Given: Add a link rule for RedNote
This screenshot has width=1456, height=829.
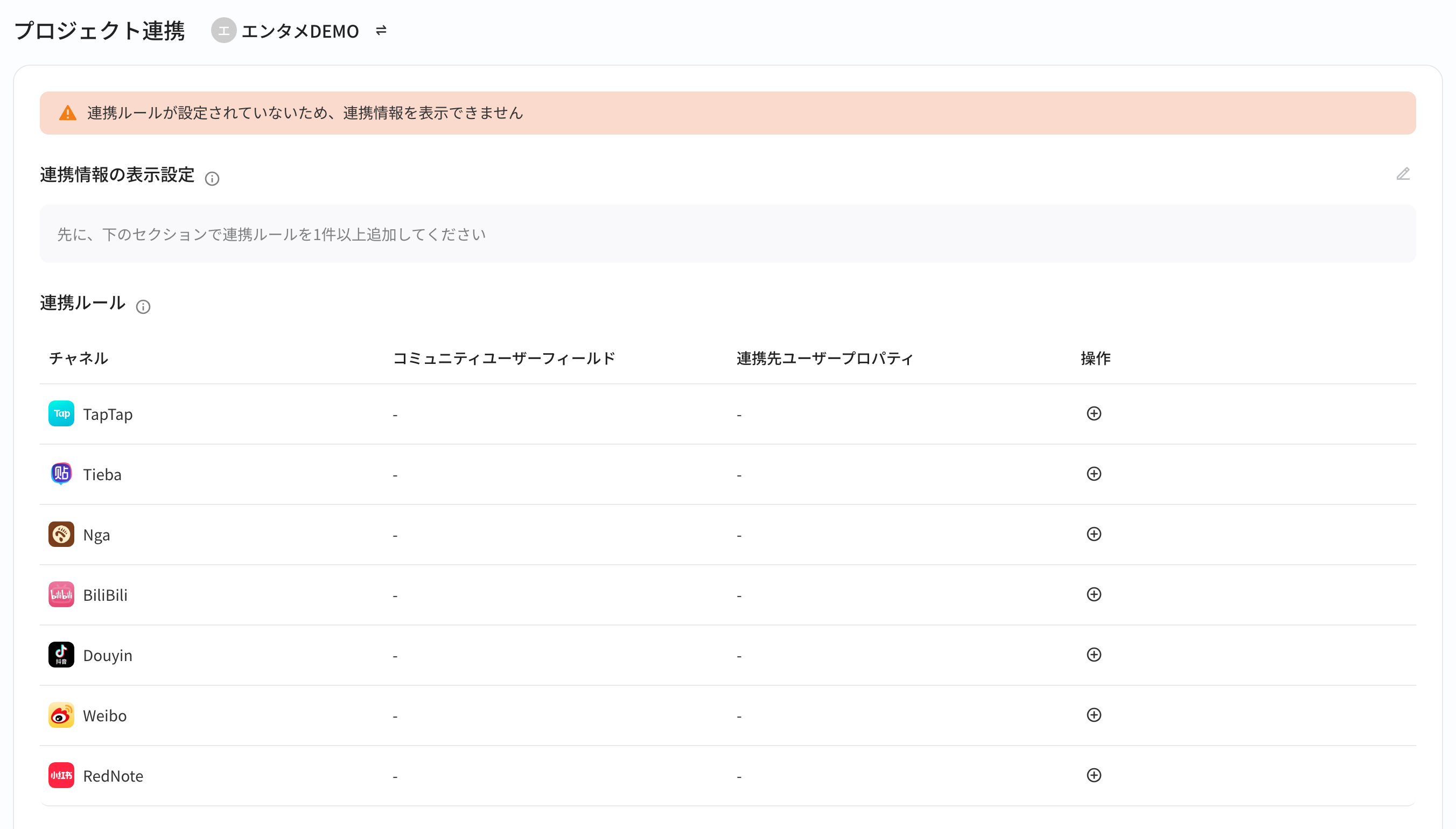Looking at the screenshot, I should point(1093,776).
